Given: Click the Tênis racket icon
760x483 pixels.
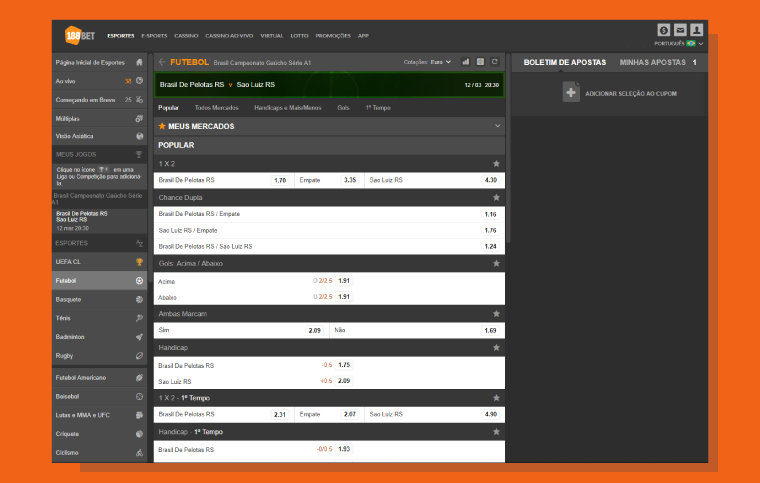Looking at the screenshot, I should pyautogui.click(x=140, y=318).
